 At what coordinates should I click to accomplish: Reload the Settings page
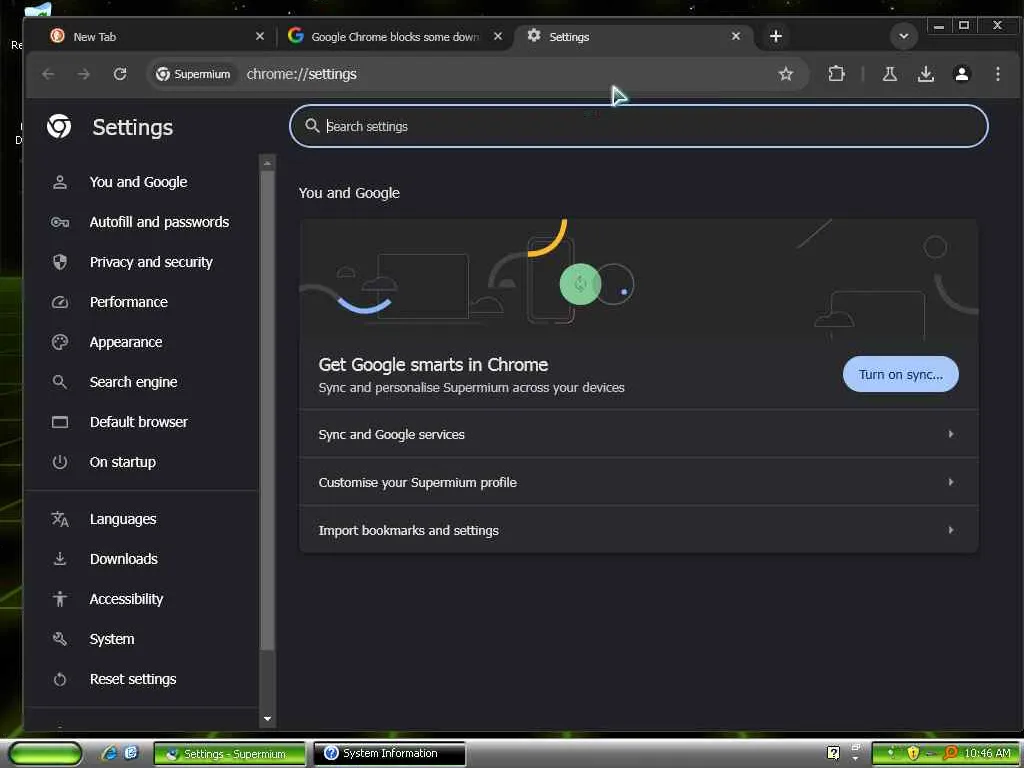click(x=120, y=74)
